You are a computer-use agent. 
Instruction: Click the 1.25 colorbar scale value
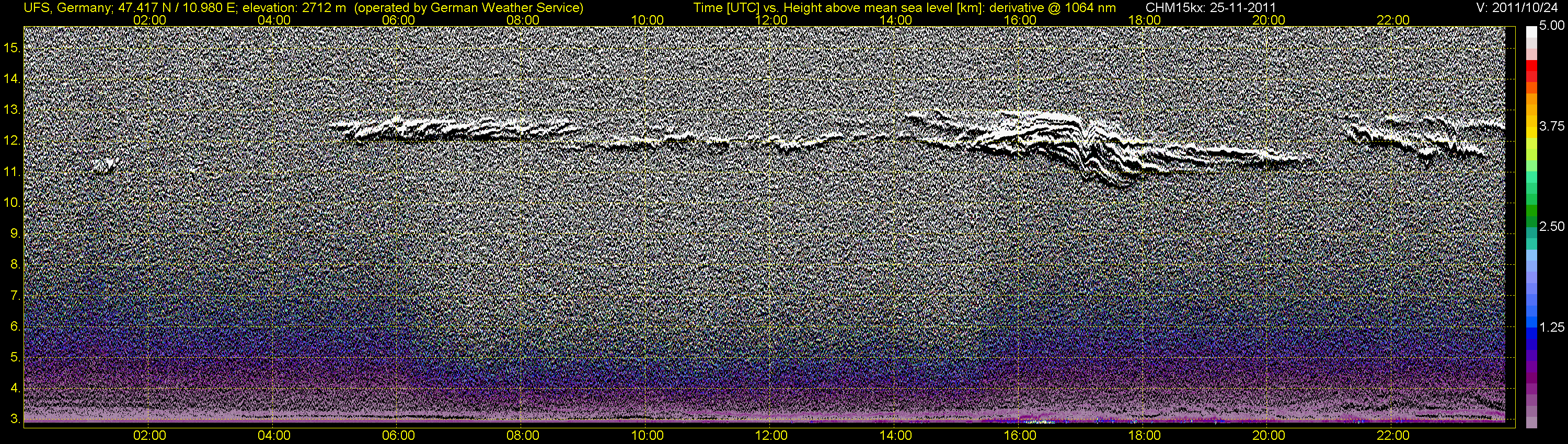coord(1552,327)
